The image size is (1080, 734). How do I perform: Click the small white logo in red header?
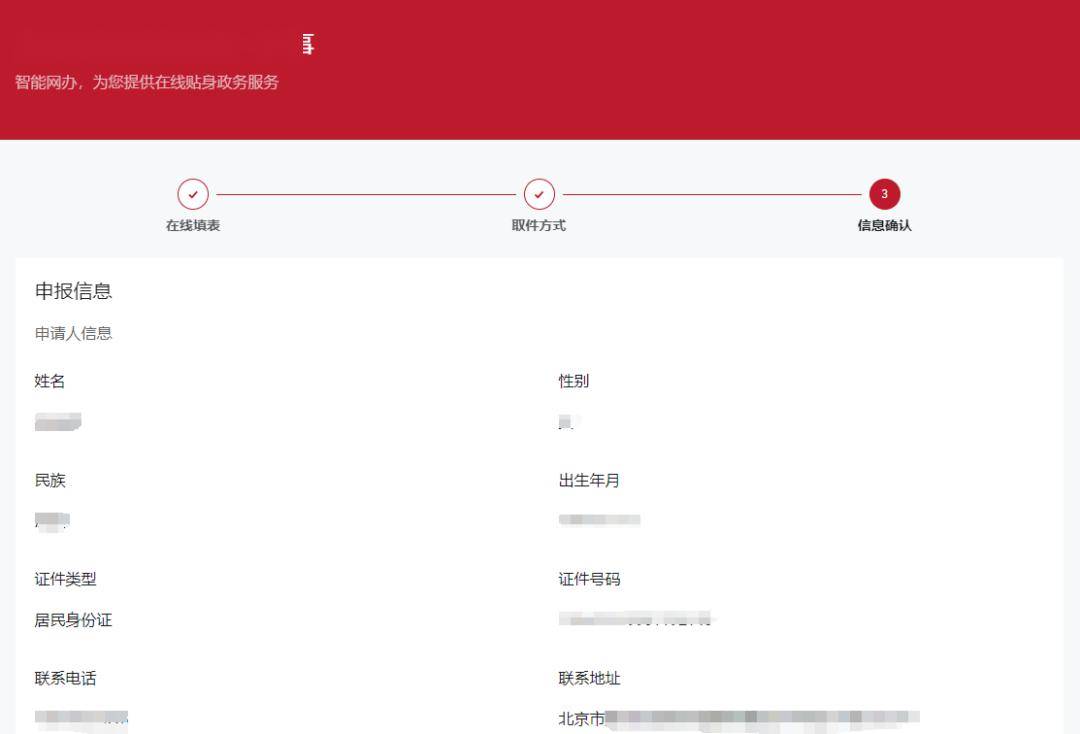[x=308, y=44]
